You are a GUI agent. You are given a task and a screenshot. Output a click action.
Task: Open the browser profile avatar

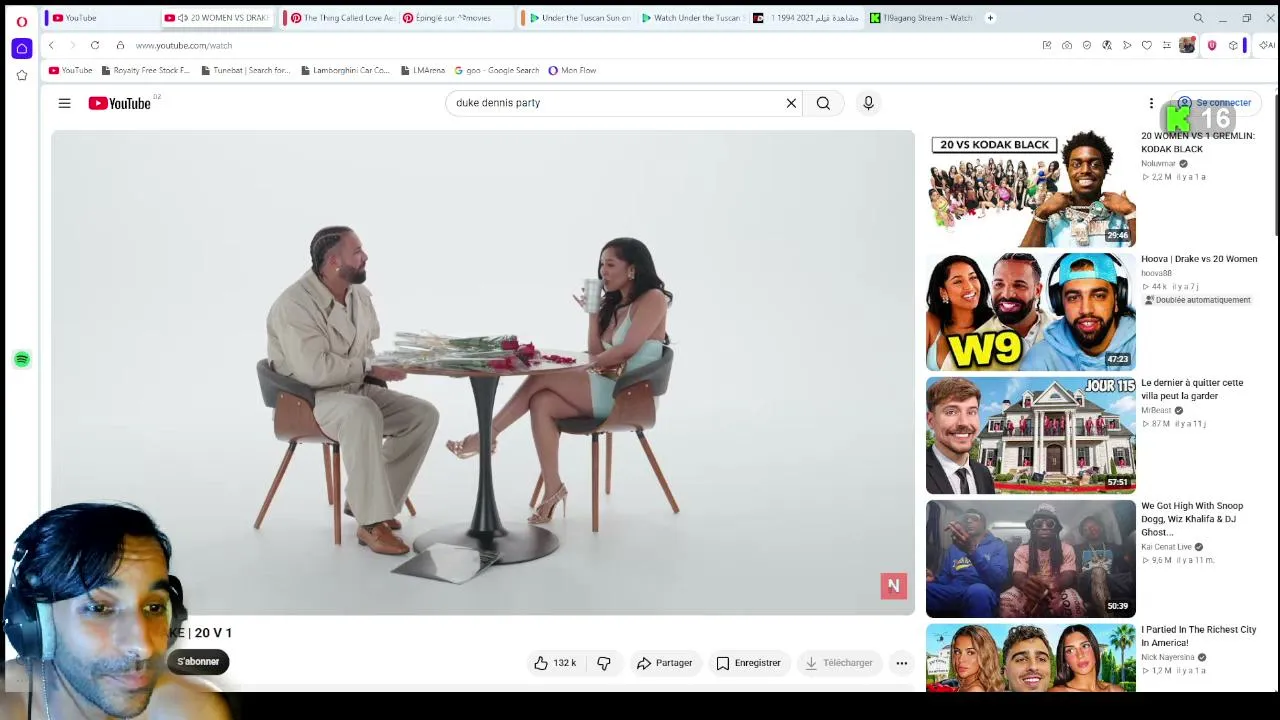click(1187, 45)
